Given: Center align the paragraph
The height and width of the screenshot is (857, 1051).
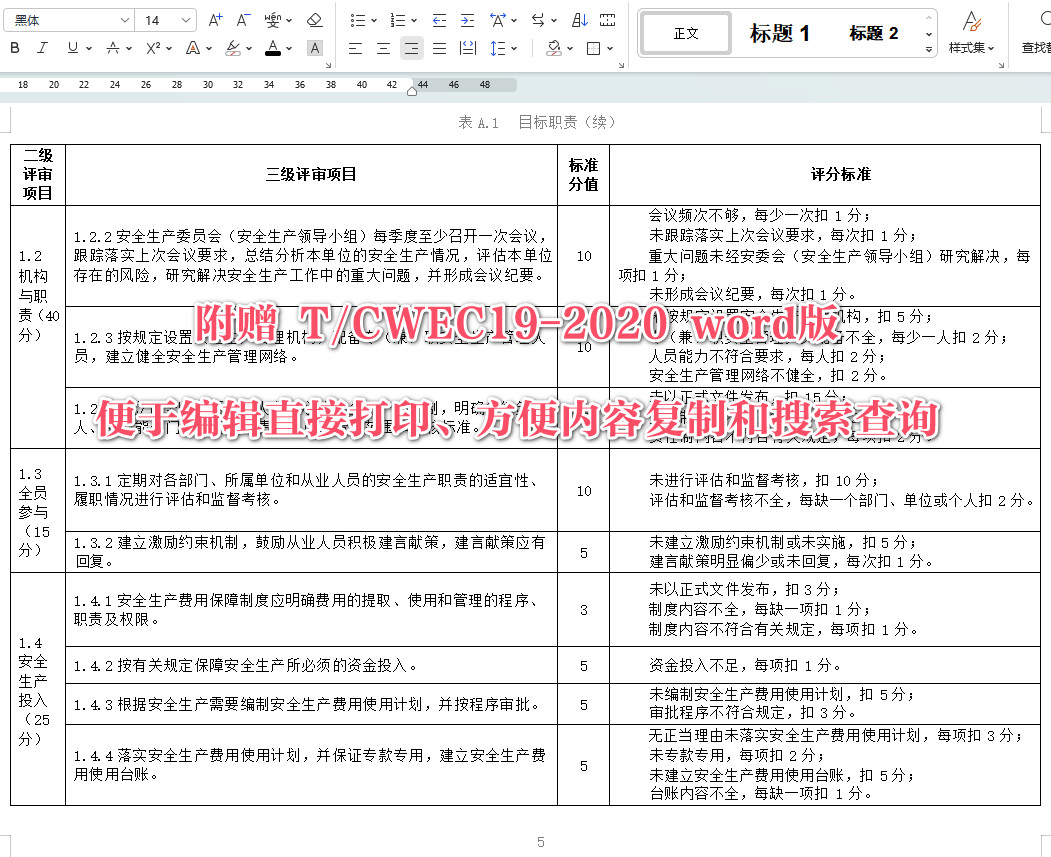Looking at the screenshot, I should click(x=382, y=48).
